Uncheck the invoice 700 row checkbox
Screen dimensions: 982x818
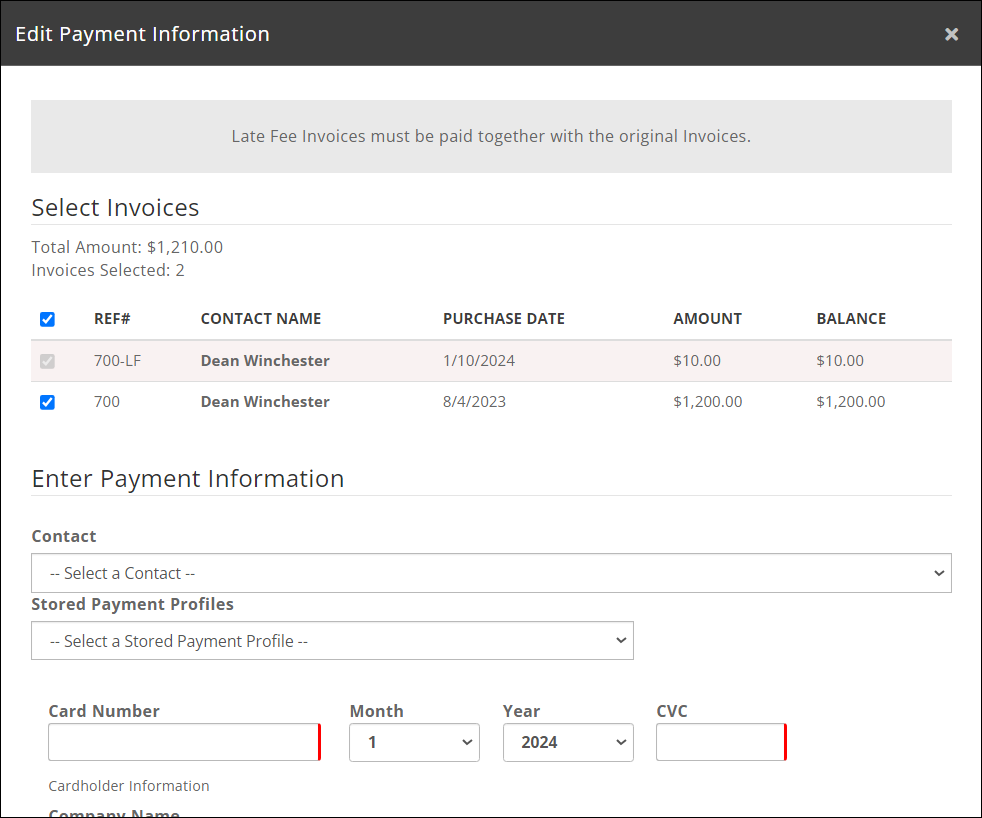tap(47, 402)
